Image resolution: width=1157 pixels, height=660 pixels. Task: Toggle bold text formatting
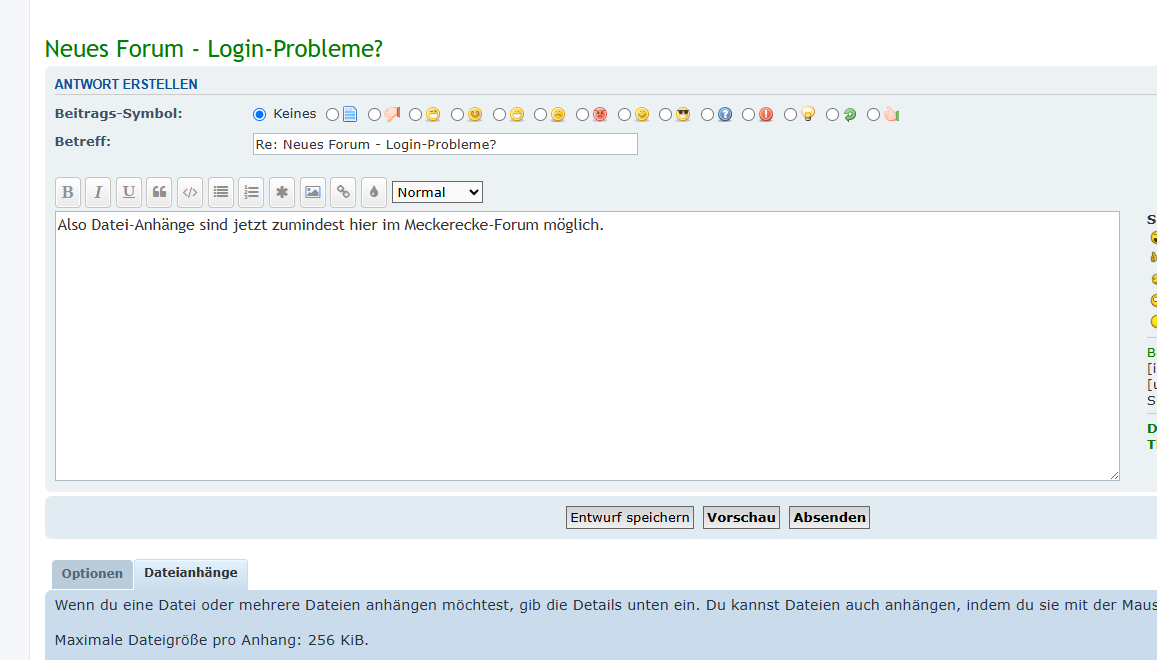[68, 192]
